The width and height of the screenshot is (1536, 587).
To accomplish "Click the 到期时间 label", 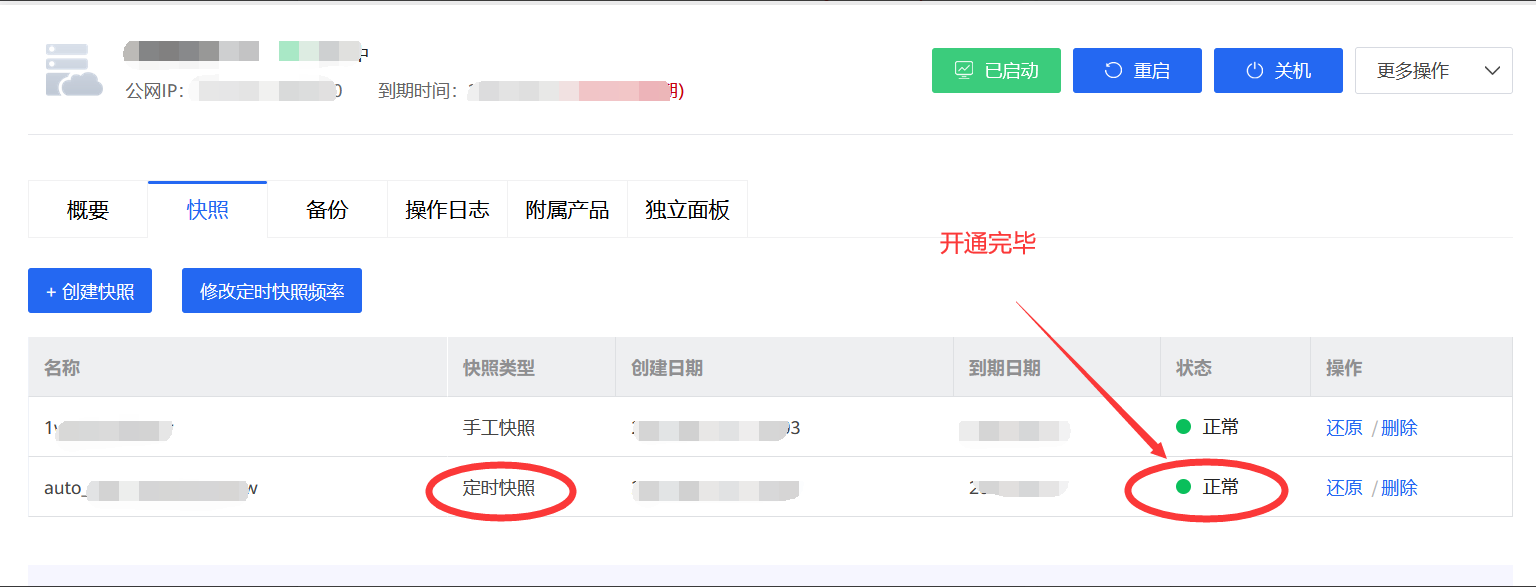I will coord(418,91).
